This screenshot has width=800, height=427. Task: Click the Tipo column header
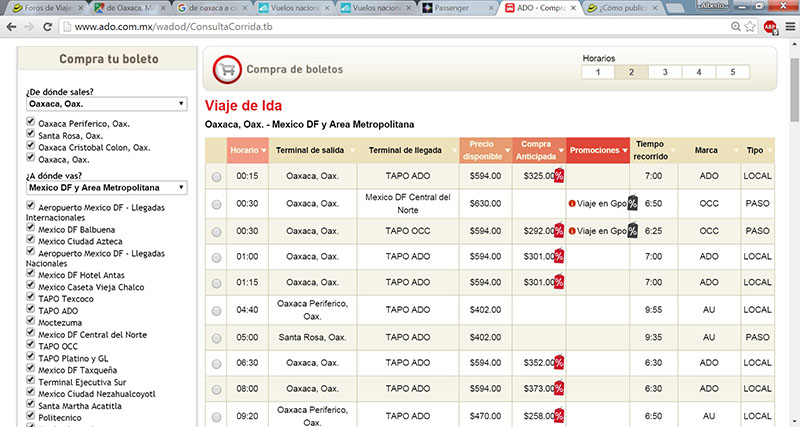(x=758, y=150)
